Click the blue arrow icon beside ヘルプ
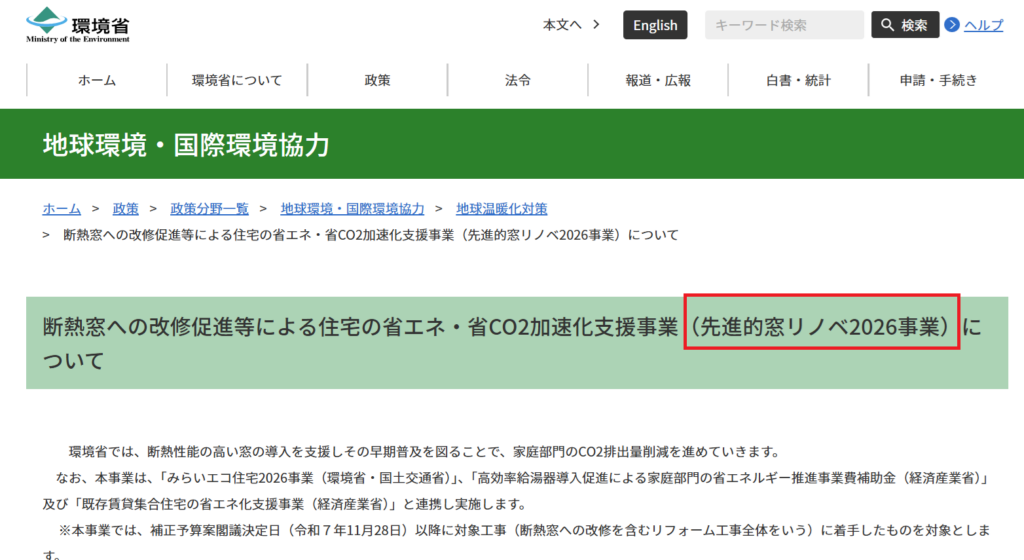This screenshot has width=1024, height=560. 952,25
